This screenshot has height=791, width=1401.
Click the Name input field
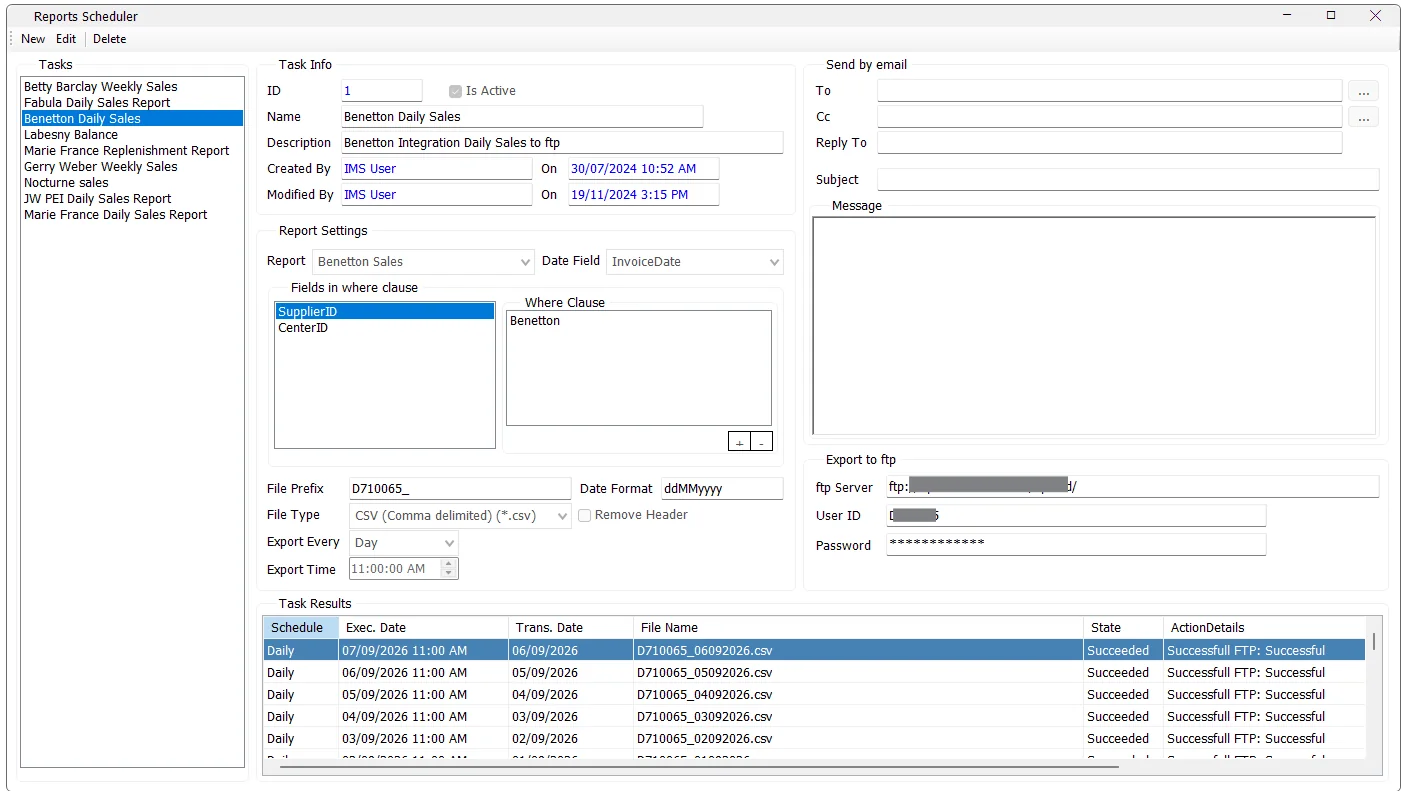click(x=522, y=117)
